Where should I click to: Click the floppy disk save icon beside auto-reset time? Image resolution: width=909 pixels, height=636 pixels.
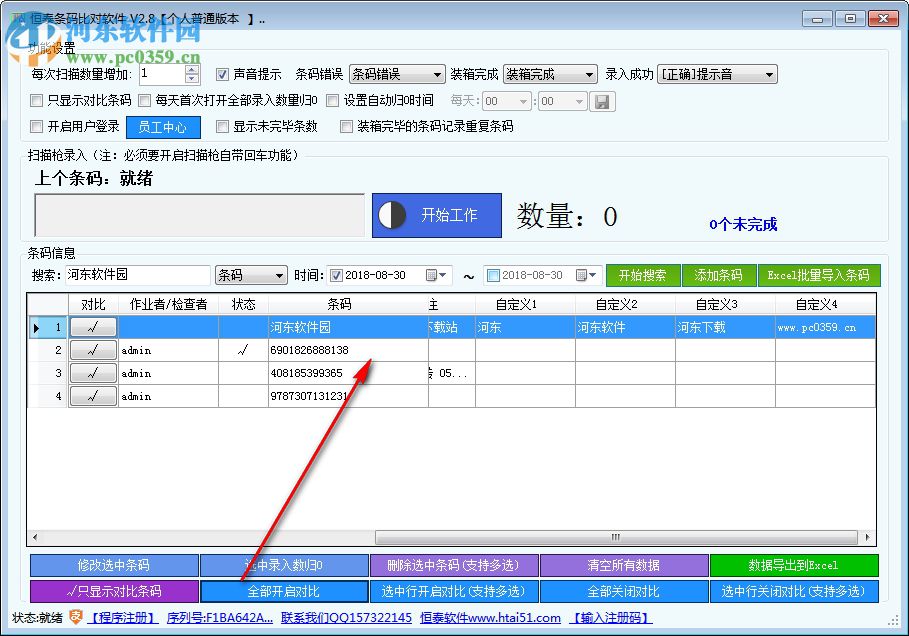601,102
